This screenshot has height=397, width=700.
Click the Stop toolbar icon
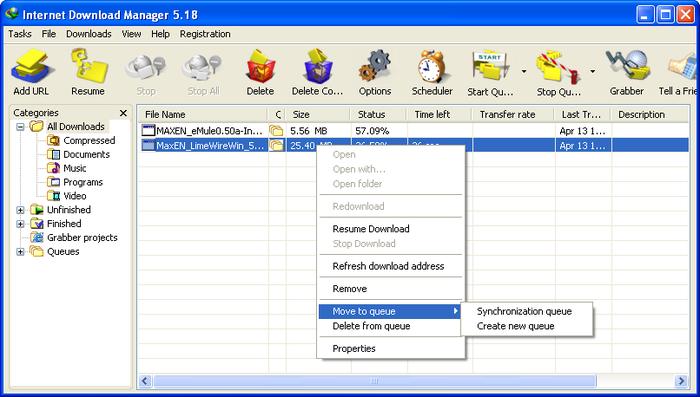[x=146, y=68]
